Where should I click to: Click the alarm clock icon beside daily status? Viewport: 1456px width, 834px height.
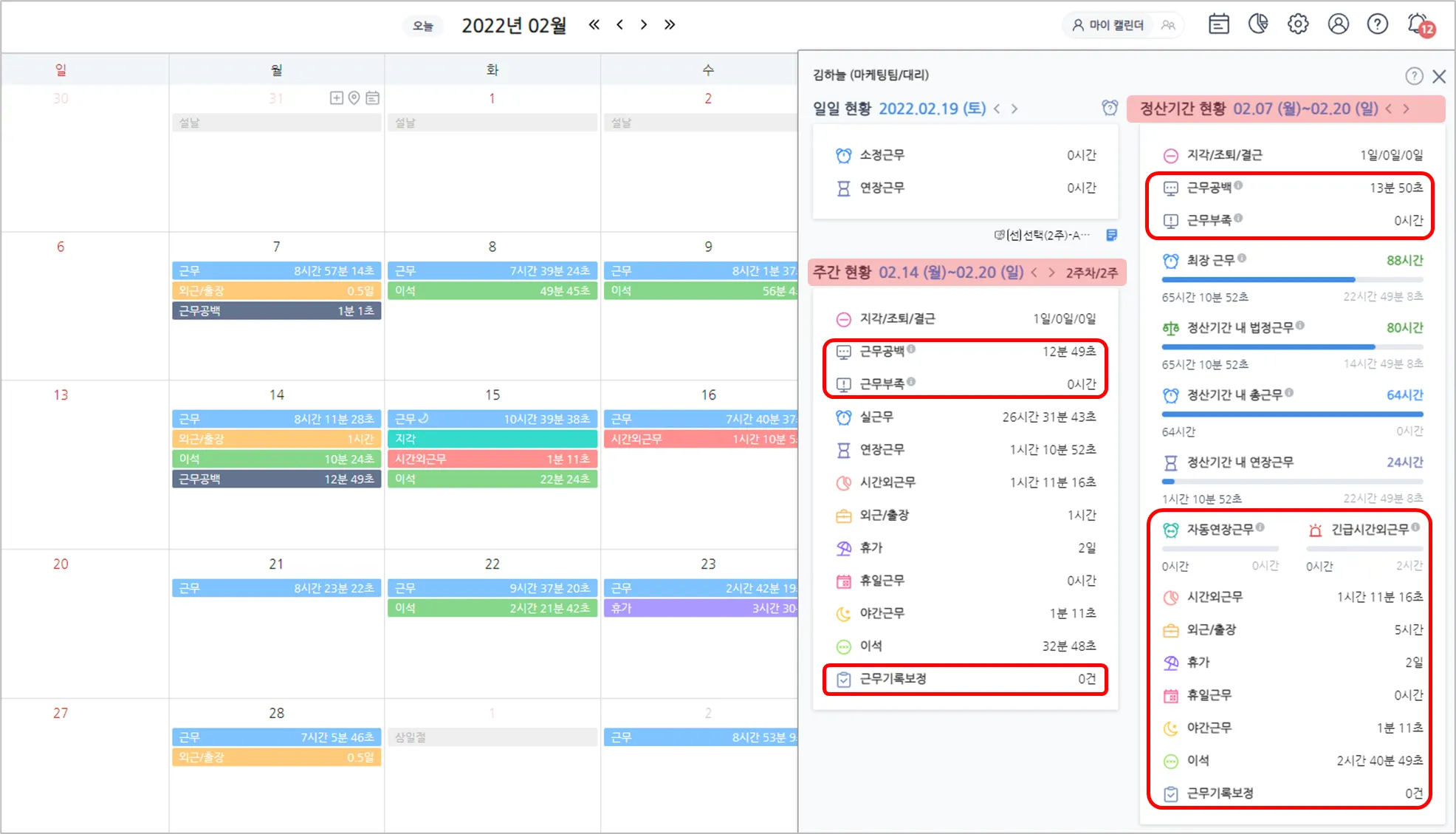pyautogui.click(x=1110, y=108)
